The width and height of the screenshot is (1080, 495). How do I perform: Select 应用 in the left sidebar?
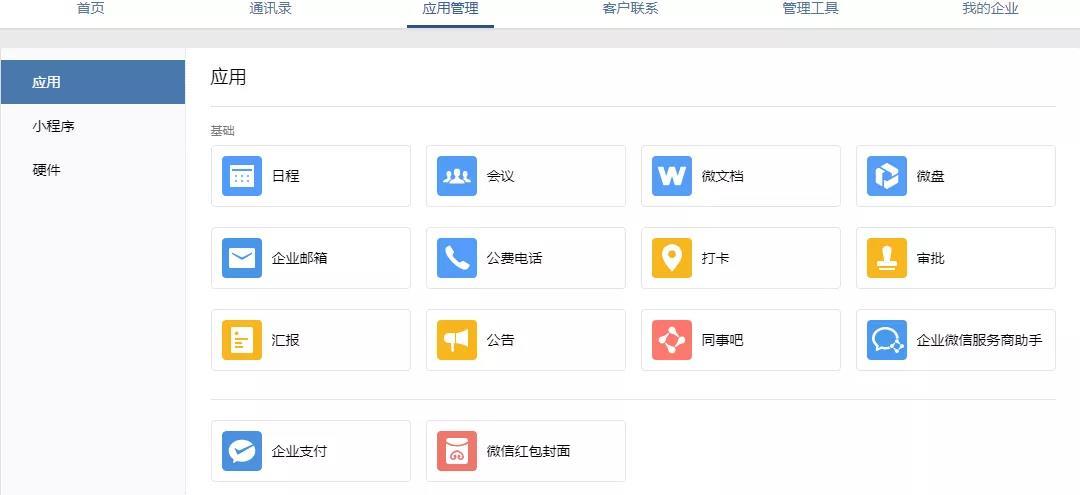click(x=93, y=82)
